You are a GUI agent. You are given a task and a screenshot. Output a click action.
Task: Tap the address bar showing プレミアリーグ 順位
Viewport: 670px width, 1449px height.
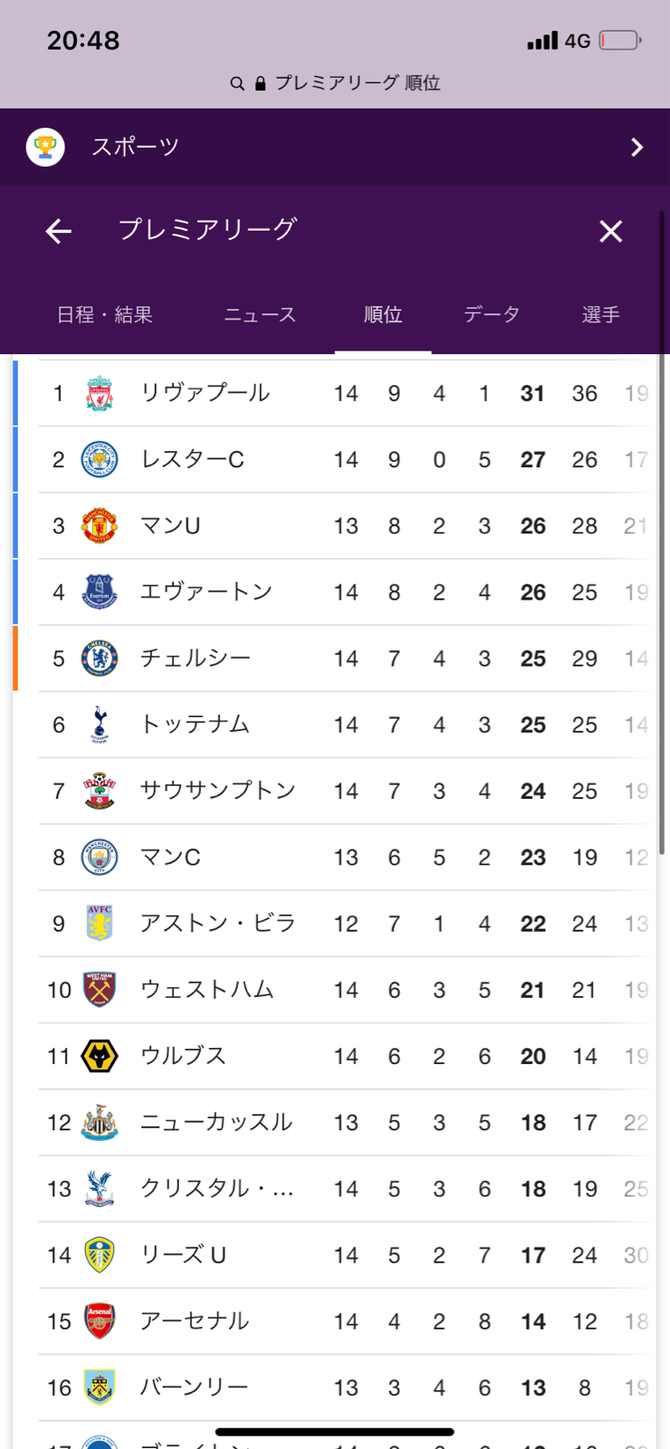335,83
